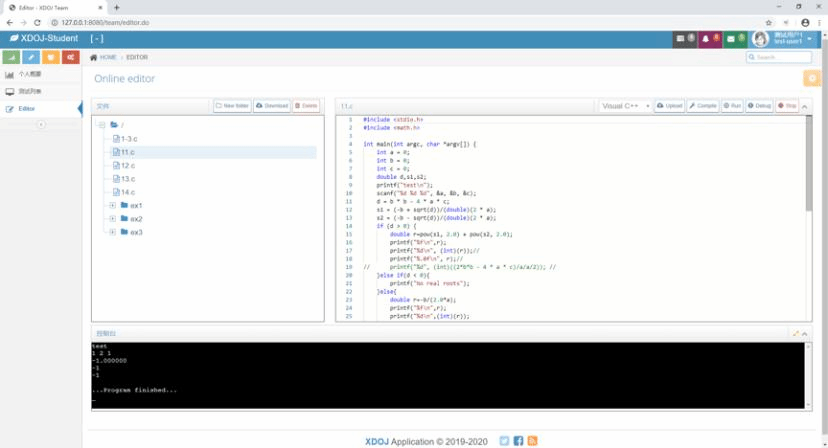This screenshot has width=828, height=448.
Task: Expand the ex3 folder
Action: (112, 232)
